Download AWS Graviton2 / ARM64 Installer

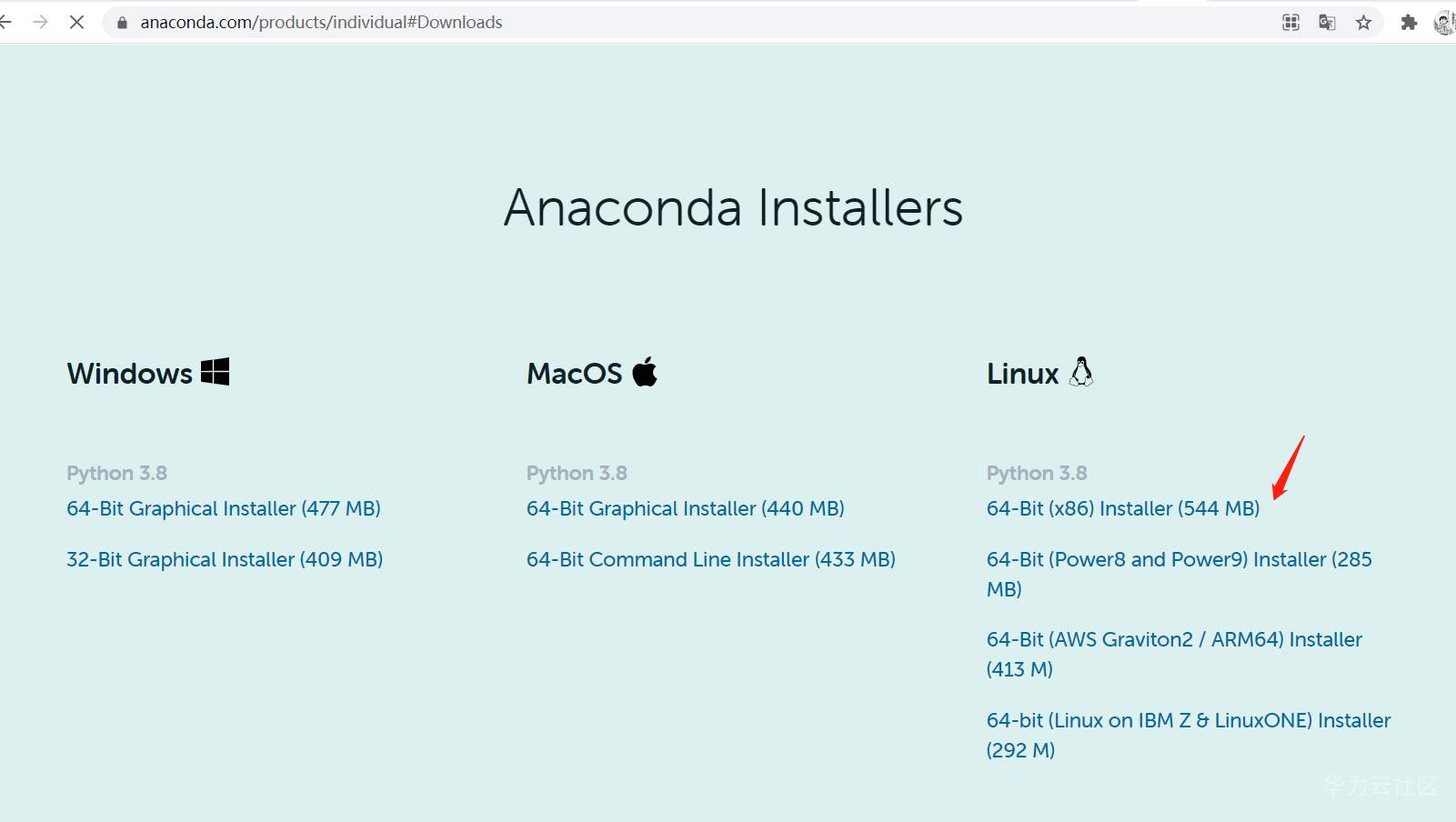(1174, 639)
